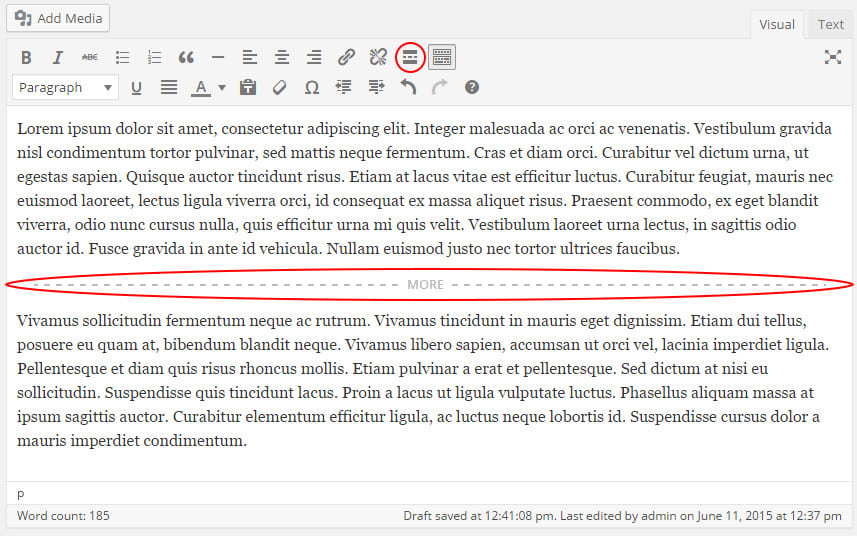Expand the text color dropdown arrow
857x536 pixels.
[222, 88]
